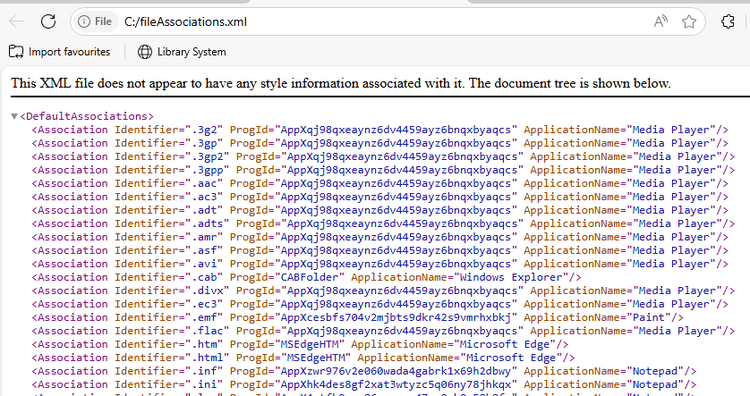Collapse the DefaultAssociations XML node

[14, 116]
